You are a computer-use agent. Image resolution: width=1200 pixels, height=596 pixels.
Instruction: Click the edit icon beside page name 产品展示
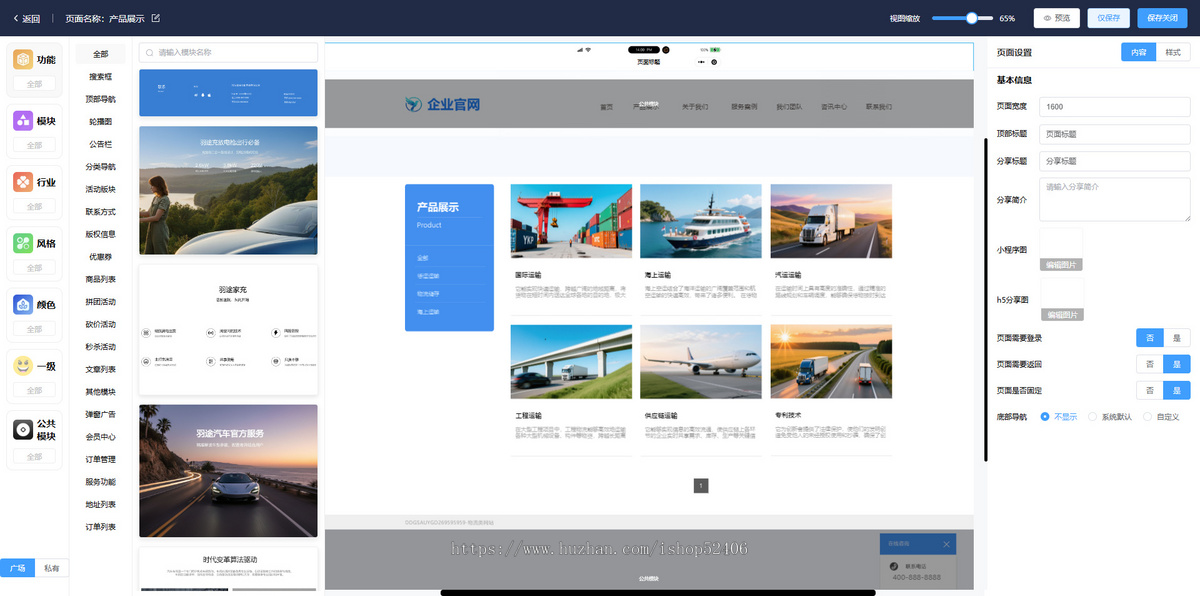click(155, 18)
